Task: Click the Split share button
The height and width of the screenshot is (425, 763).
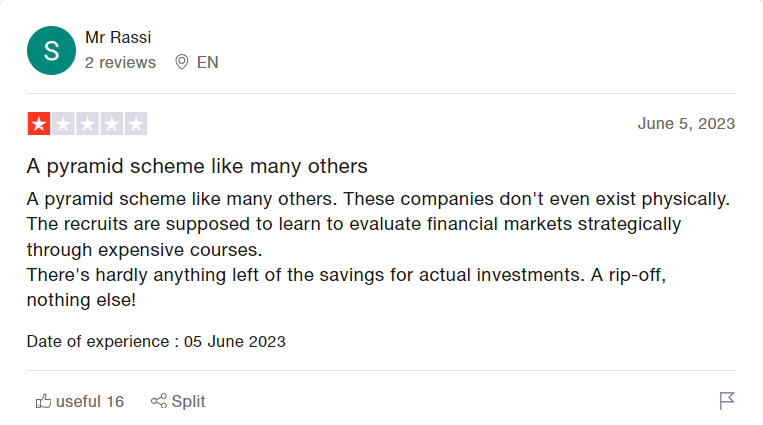Action: (178, 401)
